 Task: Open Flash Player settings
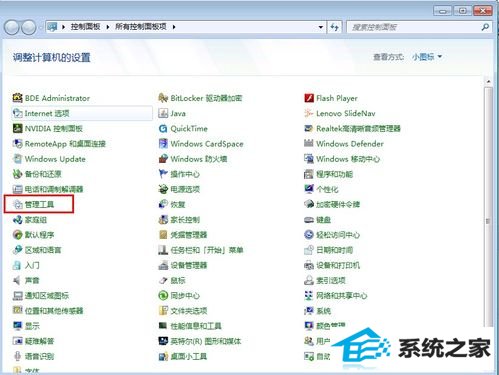point(331,98)
